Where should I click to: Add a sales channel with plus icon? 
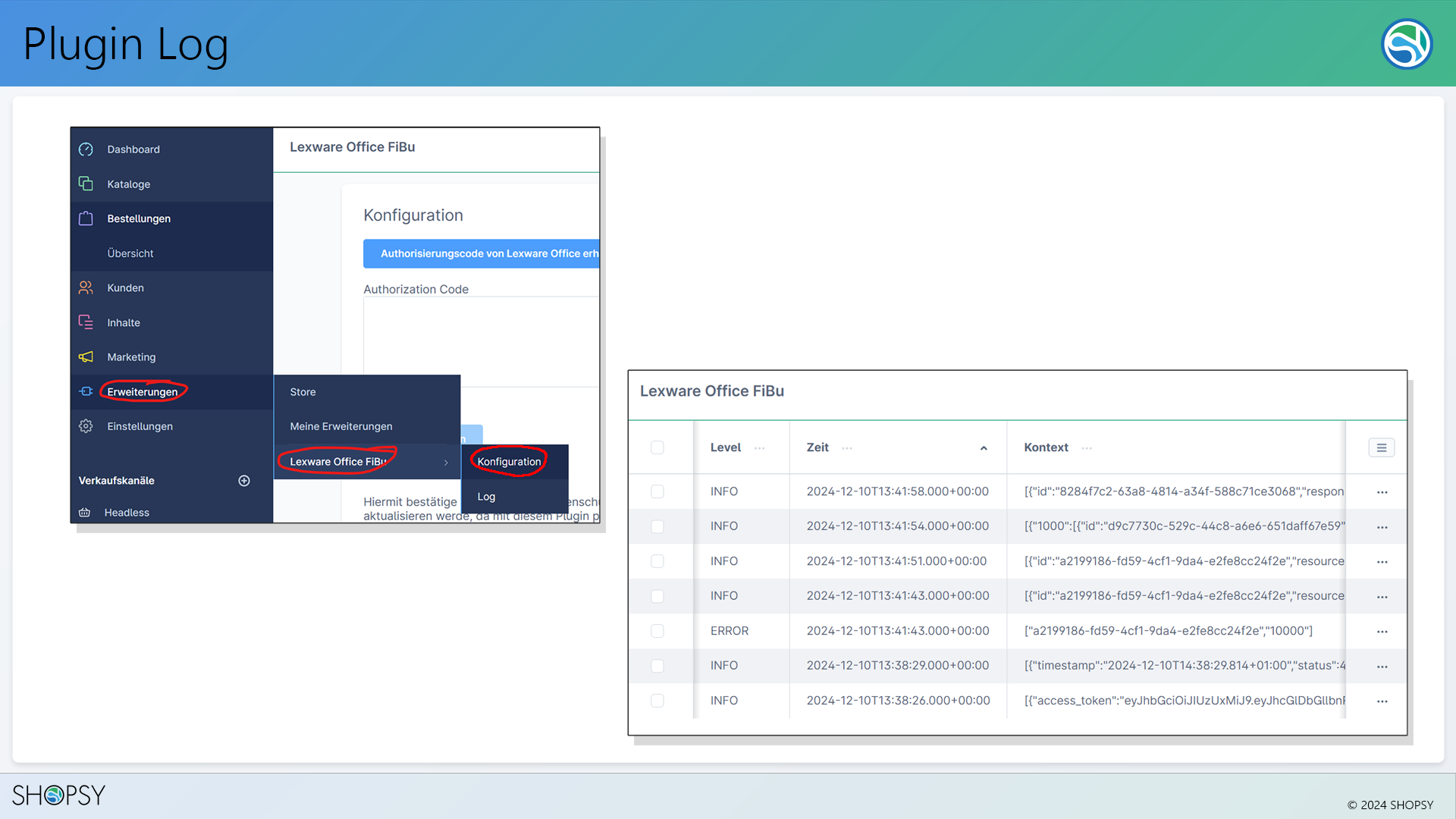244,481
